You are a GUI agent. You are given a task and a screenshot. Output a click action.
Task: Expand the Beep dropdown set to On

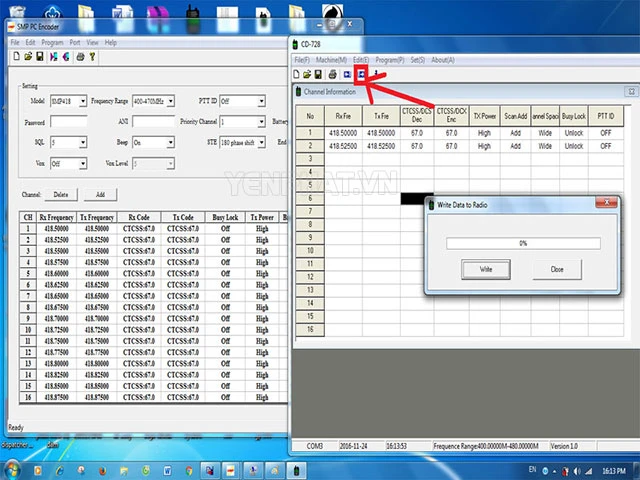tap(153, 142)
